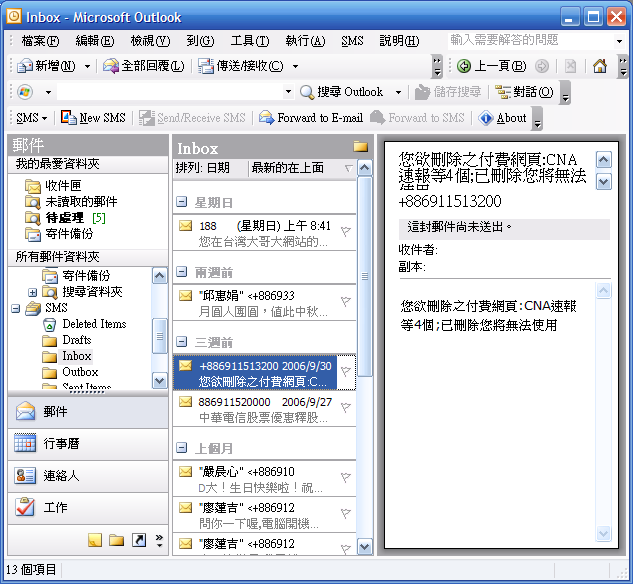Open the 工具 menu
Image resolution: width=633 pixels, height=584 pixels.
point(250,41)
